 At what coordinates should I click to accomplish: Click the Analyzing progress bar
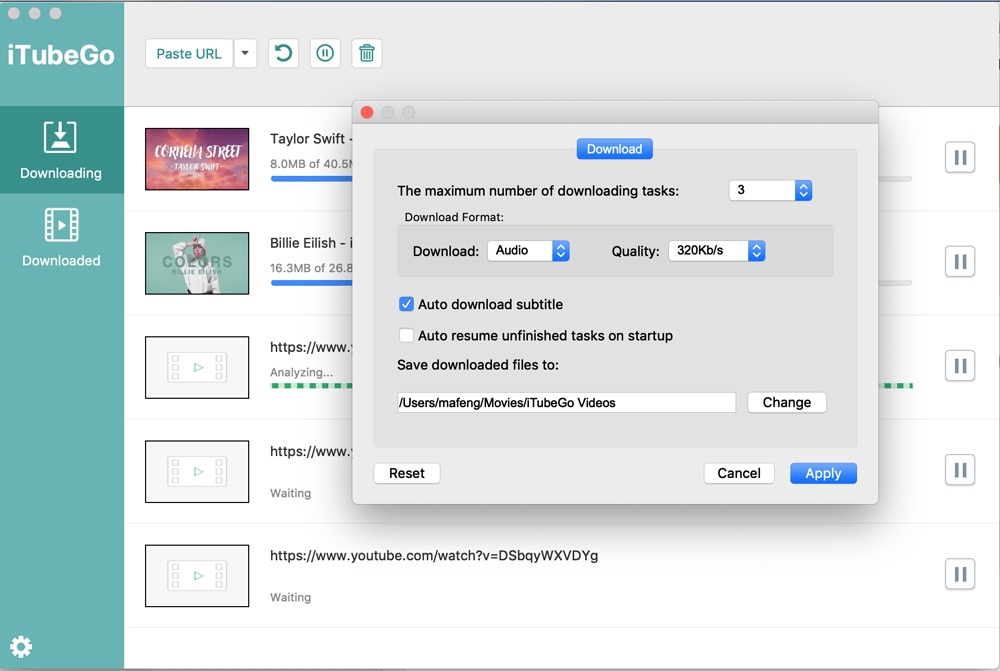(311, 386)
